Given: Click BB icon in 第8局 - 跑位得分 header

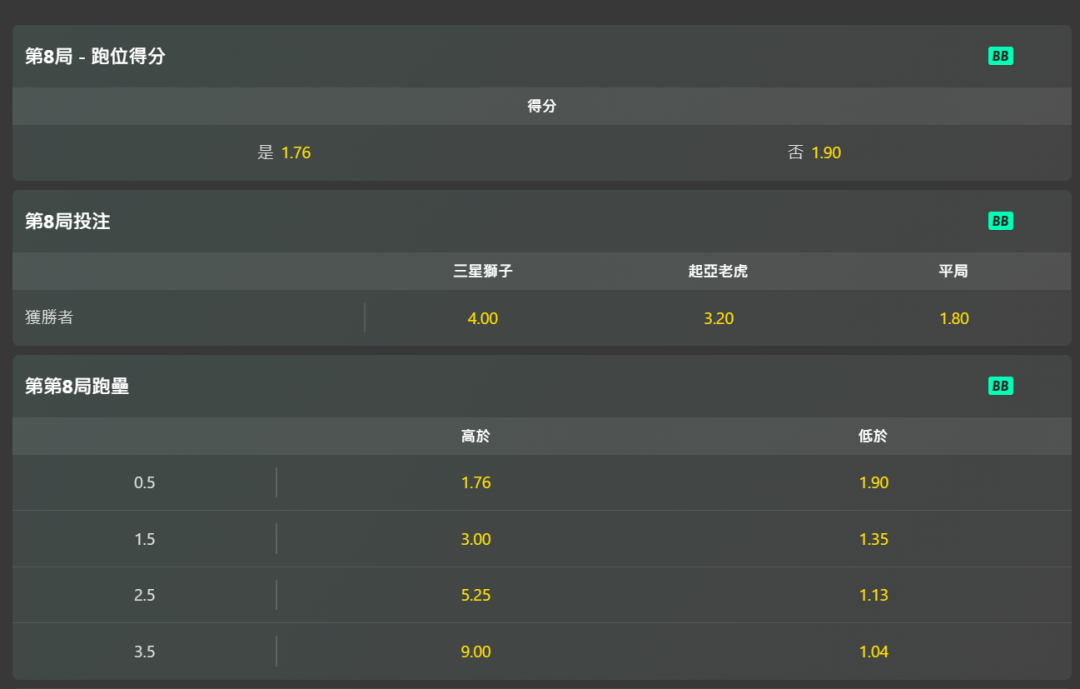Looking at the screenshot, I should click(x=1000, y=56).
